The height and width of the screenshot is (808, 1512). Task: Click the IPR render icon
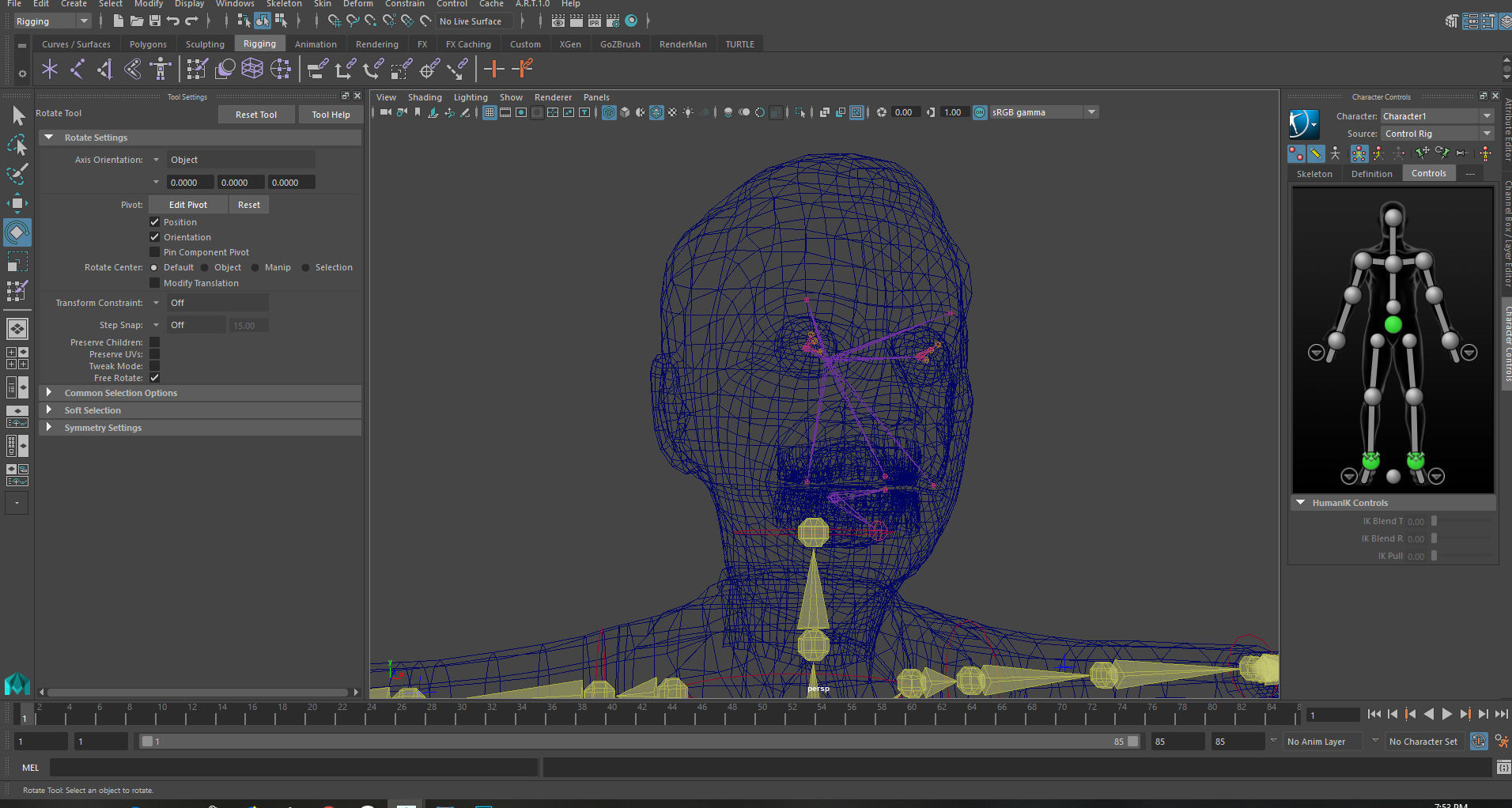pos(594,21)
